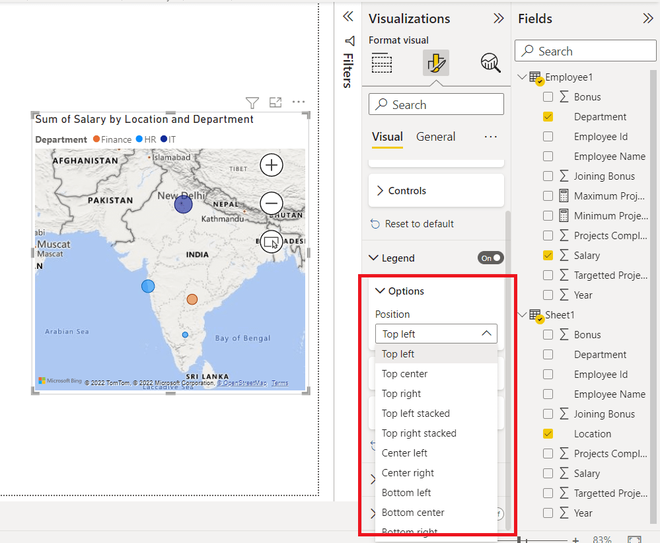The image size is (660, 543).
Task: Check Year under Sheet1
Action: pyautogui.click(x=548, y=513)
